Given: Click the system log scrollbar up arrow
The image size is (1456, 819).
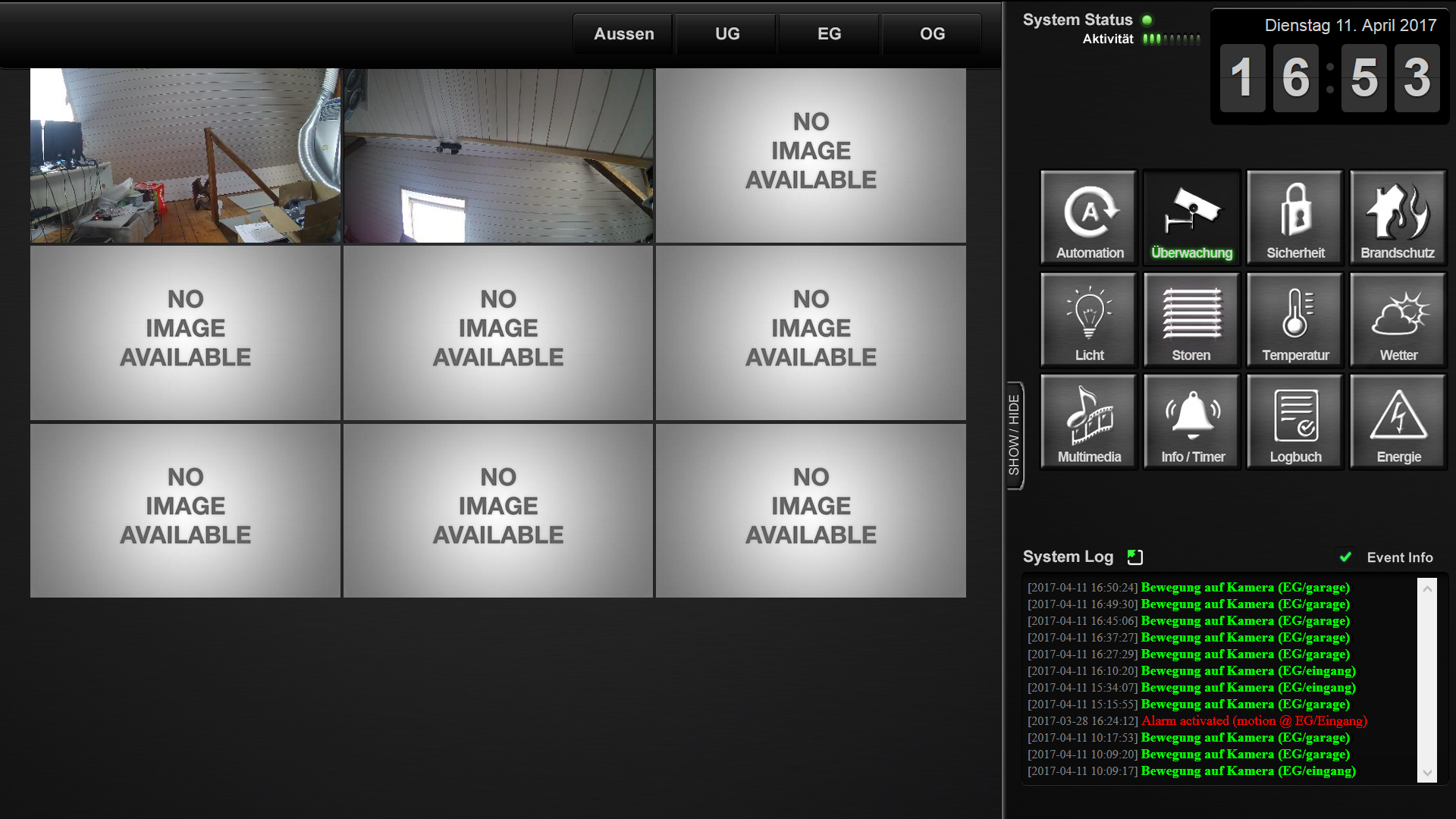Looking at the screenshot, I should point(1427,588).
